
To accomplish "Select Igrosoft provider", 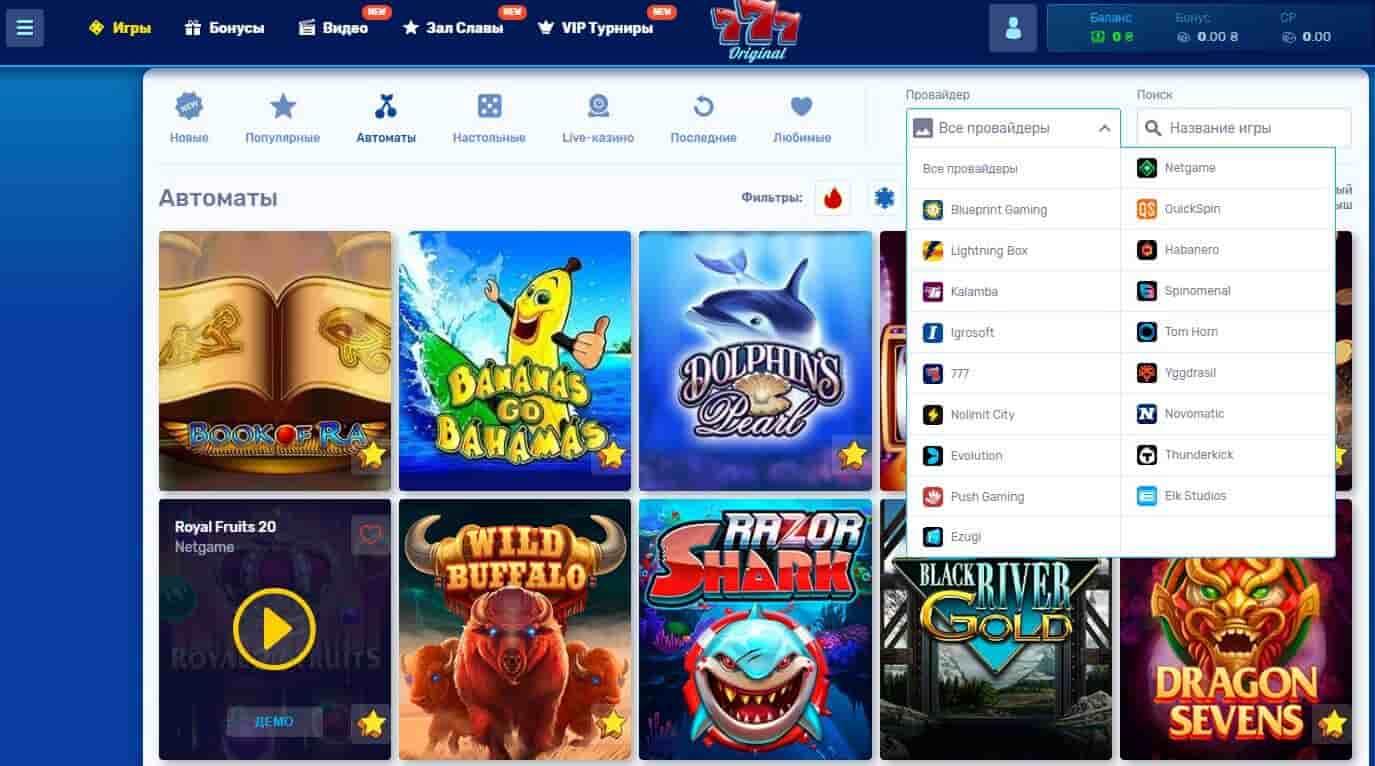I will 1014,333.
